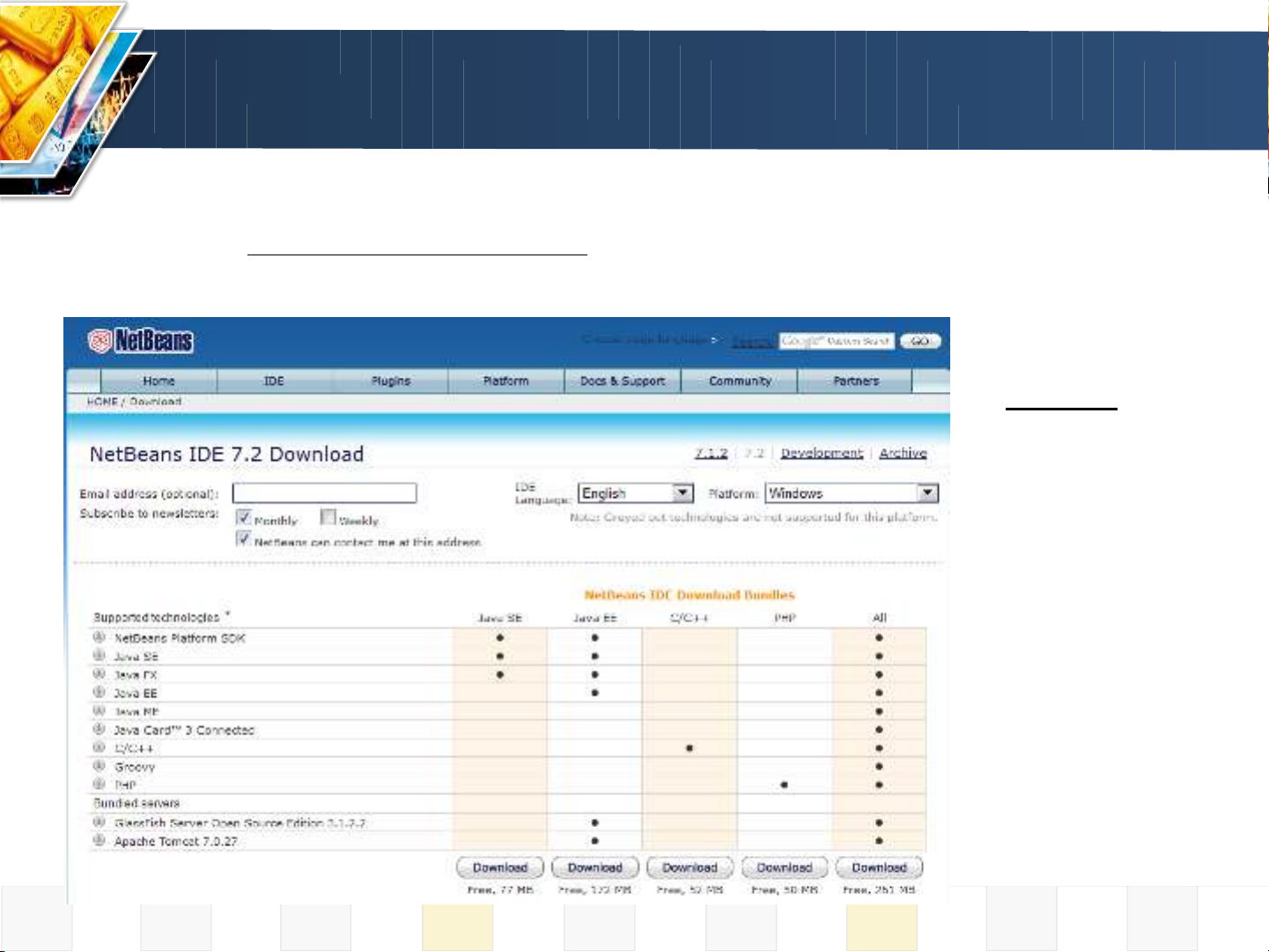
Task: Click the Java SE column header
Action: pos(500,618)
